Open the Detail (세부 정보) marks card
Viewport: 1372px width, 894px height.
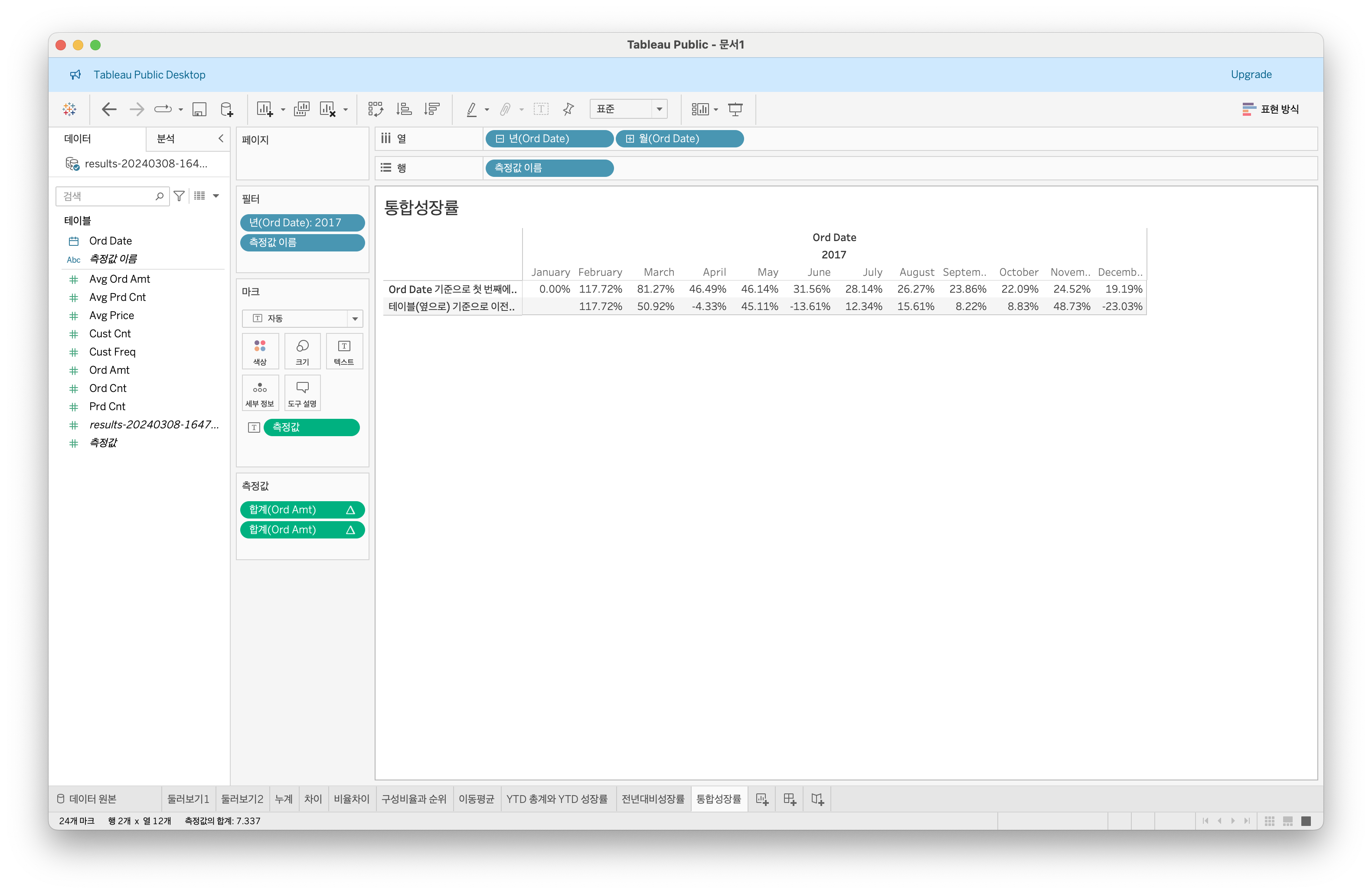[x=260, y=392]
